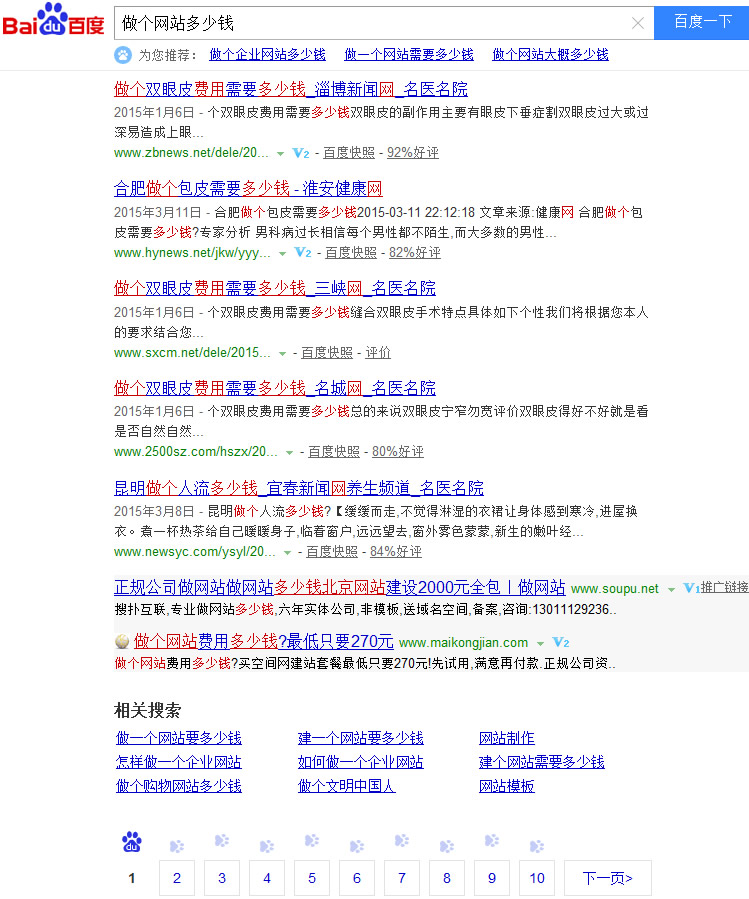Go to results page 3
Image resolution: width=749 pixels, height=899 pixels.
coord(222,878)
